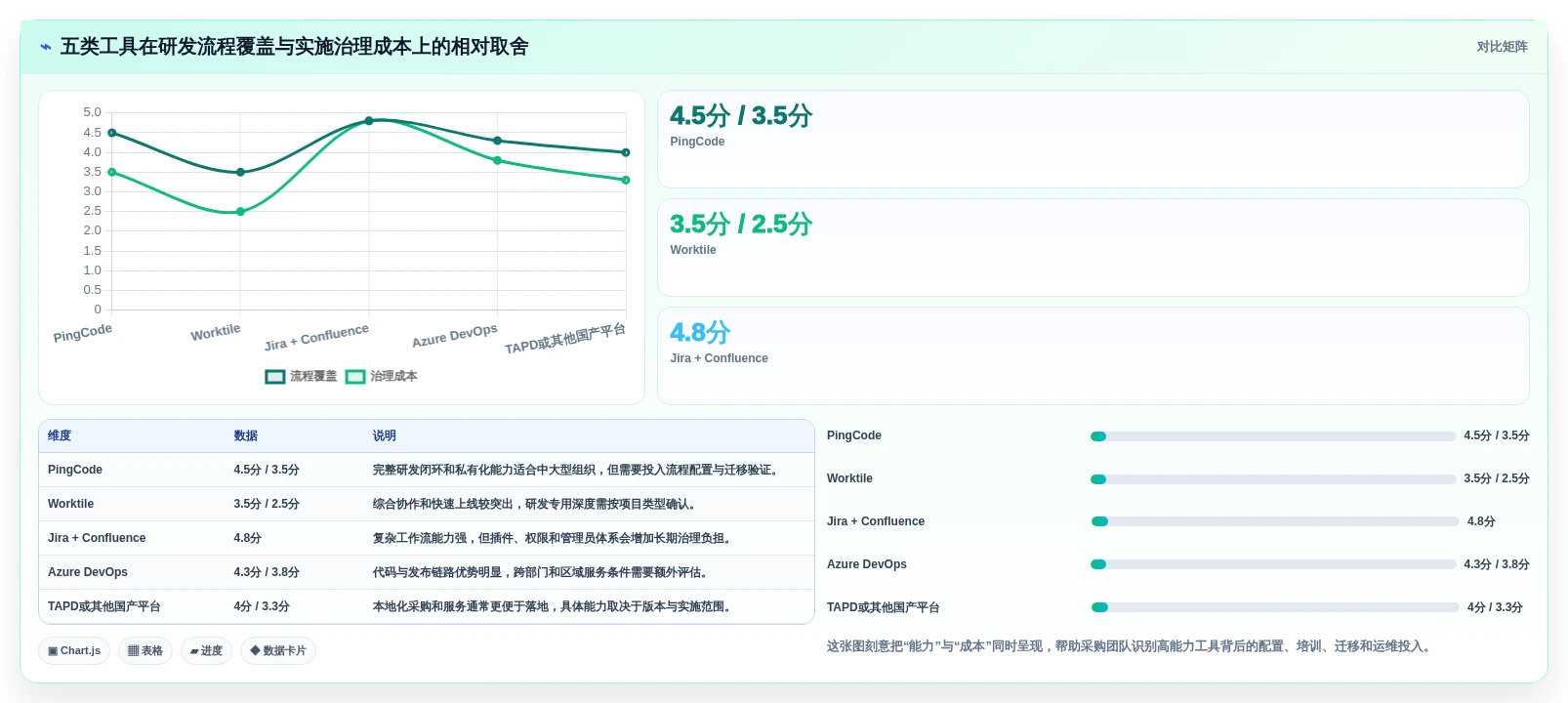
Task: Select the Azure DevOps table row
Action: tap(427, 572)
